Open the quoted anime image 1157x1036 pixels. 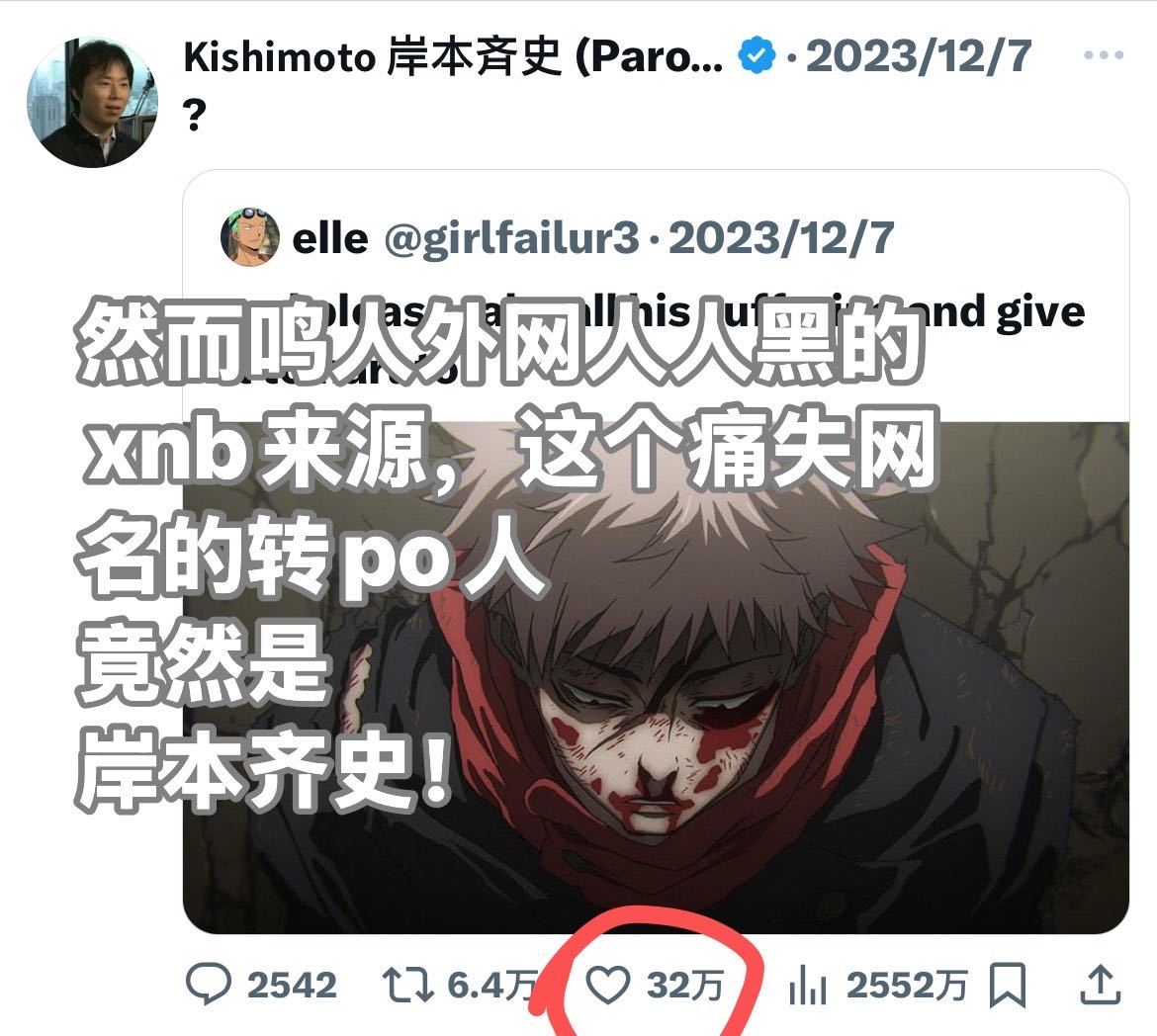click(656, 676)
